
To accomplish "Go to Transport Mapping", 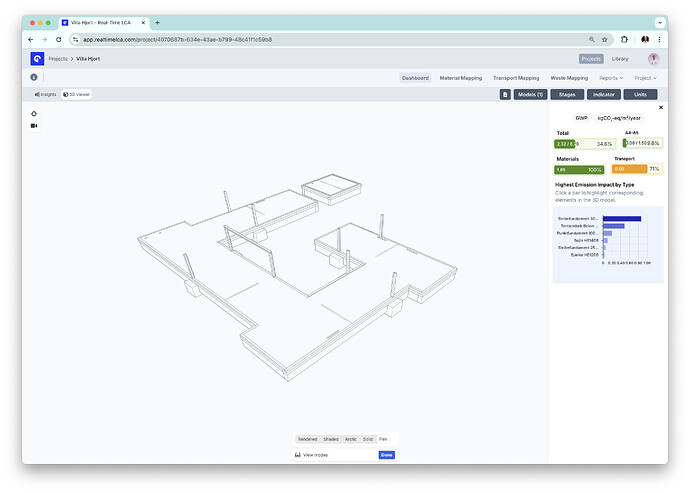I will (x=516, y=78).
